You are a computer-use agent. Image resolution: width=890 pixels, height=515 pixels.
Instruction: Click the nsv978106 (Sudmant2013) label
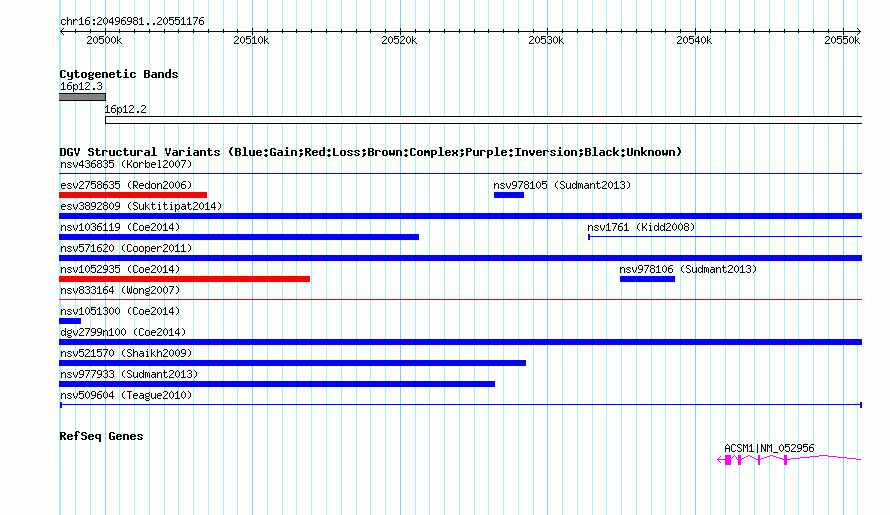point(688,269)
